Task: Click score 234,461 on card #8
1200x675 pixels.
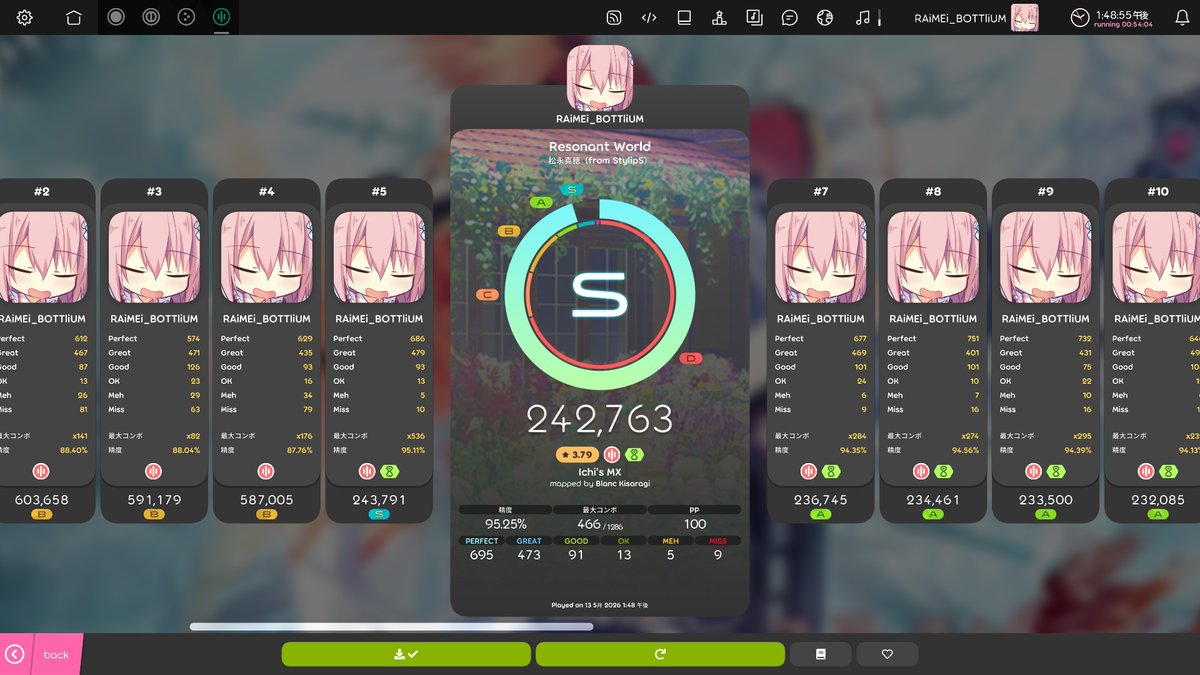Action: (933, 500)
